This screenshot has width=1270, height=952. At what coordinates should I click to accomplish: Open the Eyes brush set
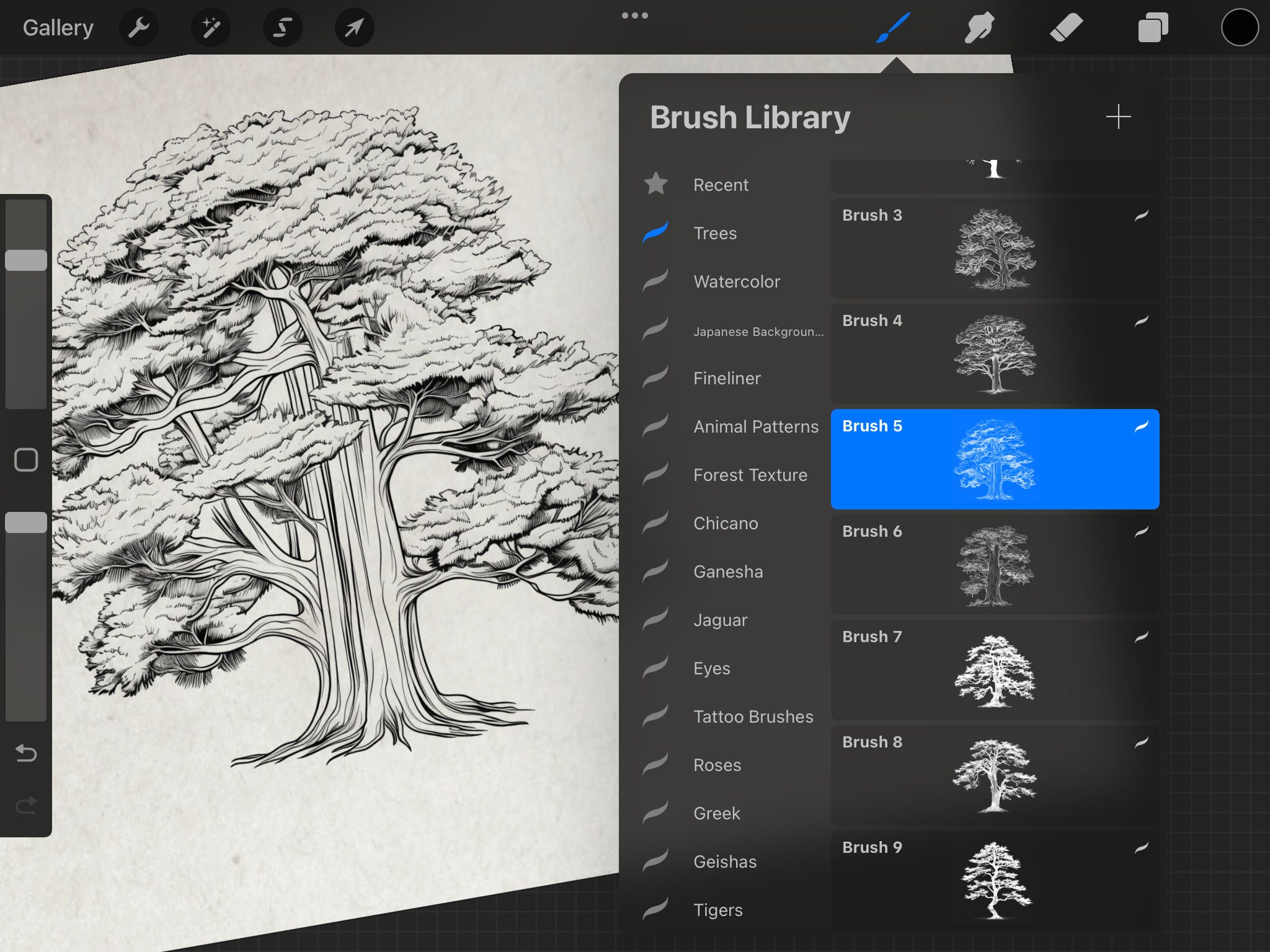734,668
